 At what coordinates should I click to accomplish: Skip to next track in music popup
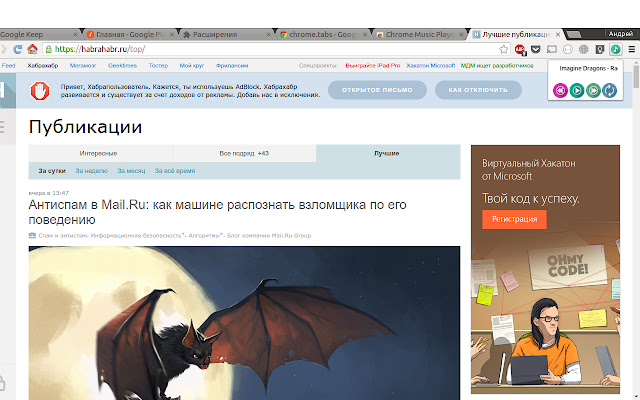click(x=593, y=90)
